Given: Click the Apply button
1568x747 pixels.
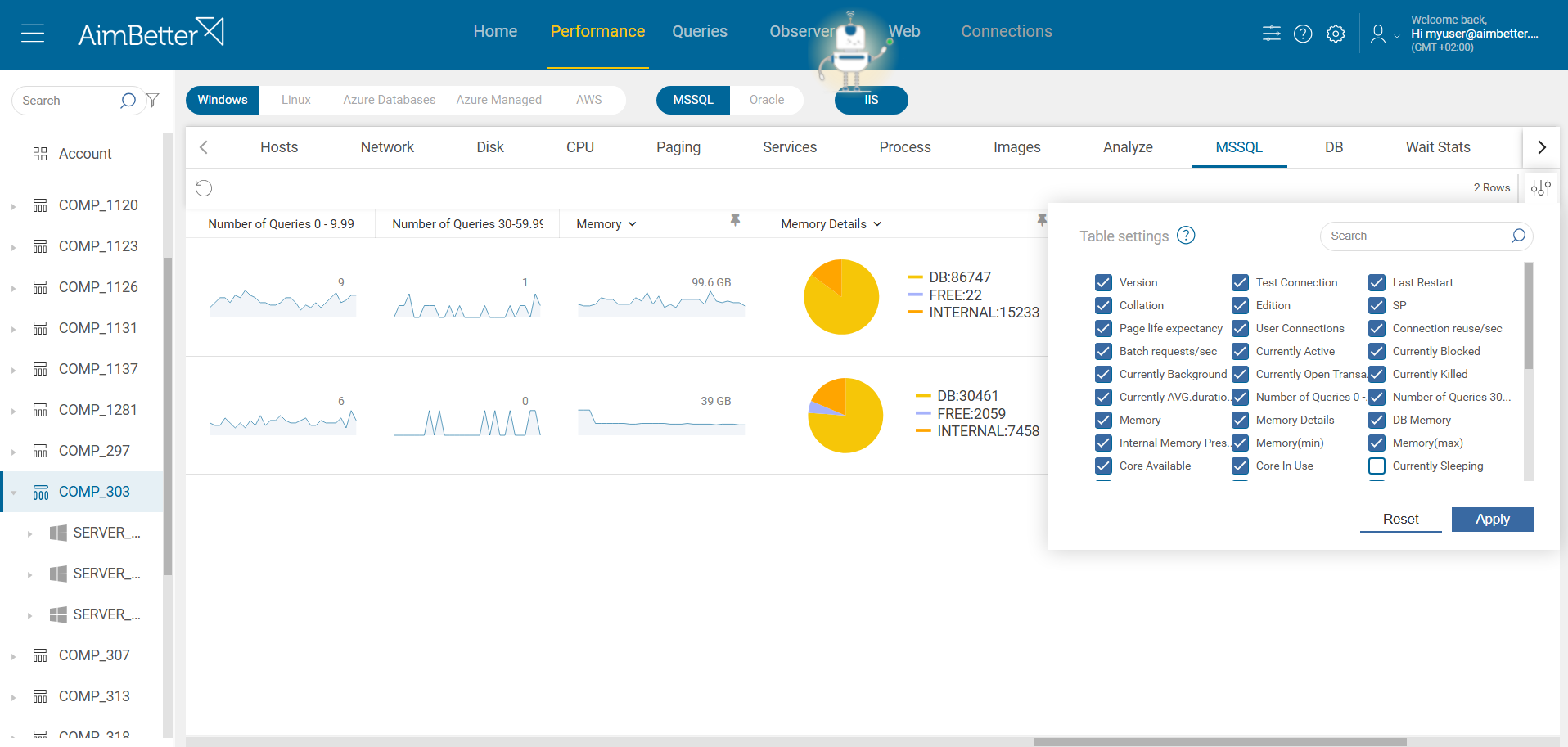Looking at the screenshot, I should tap(1493, 520).
